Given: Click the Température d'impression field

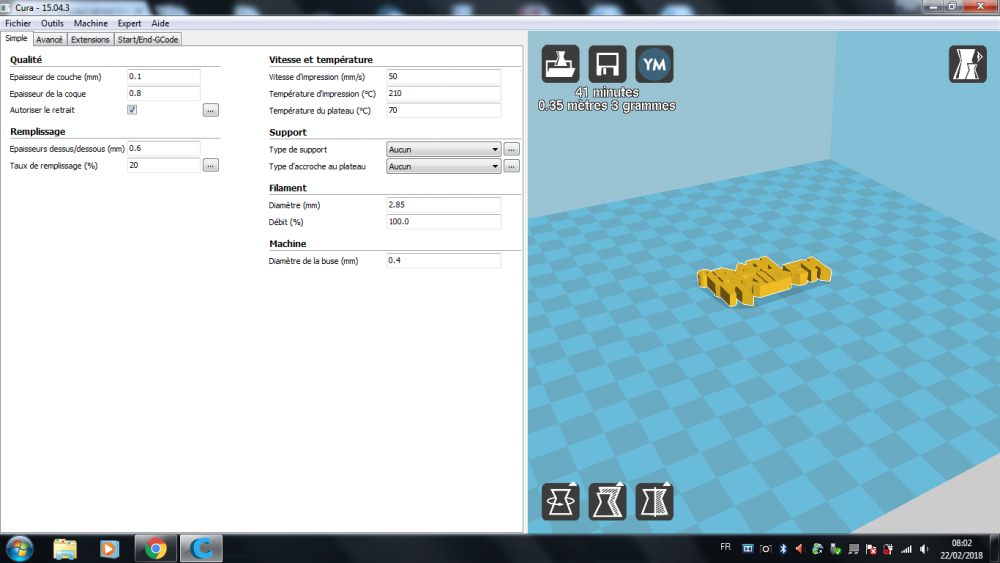Looking at the screenshot, I should 443,93.
